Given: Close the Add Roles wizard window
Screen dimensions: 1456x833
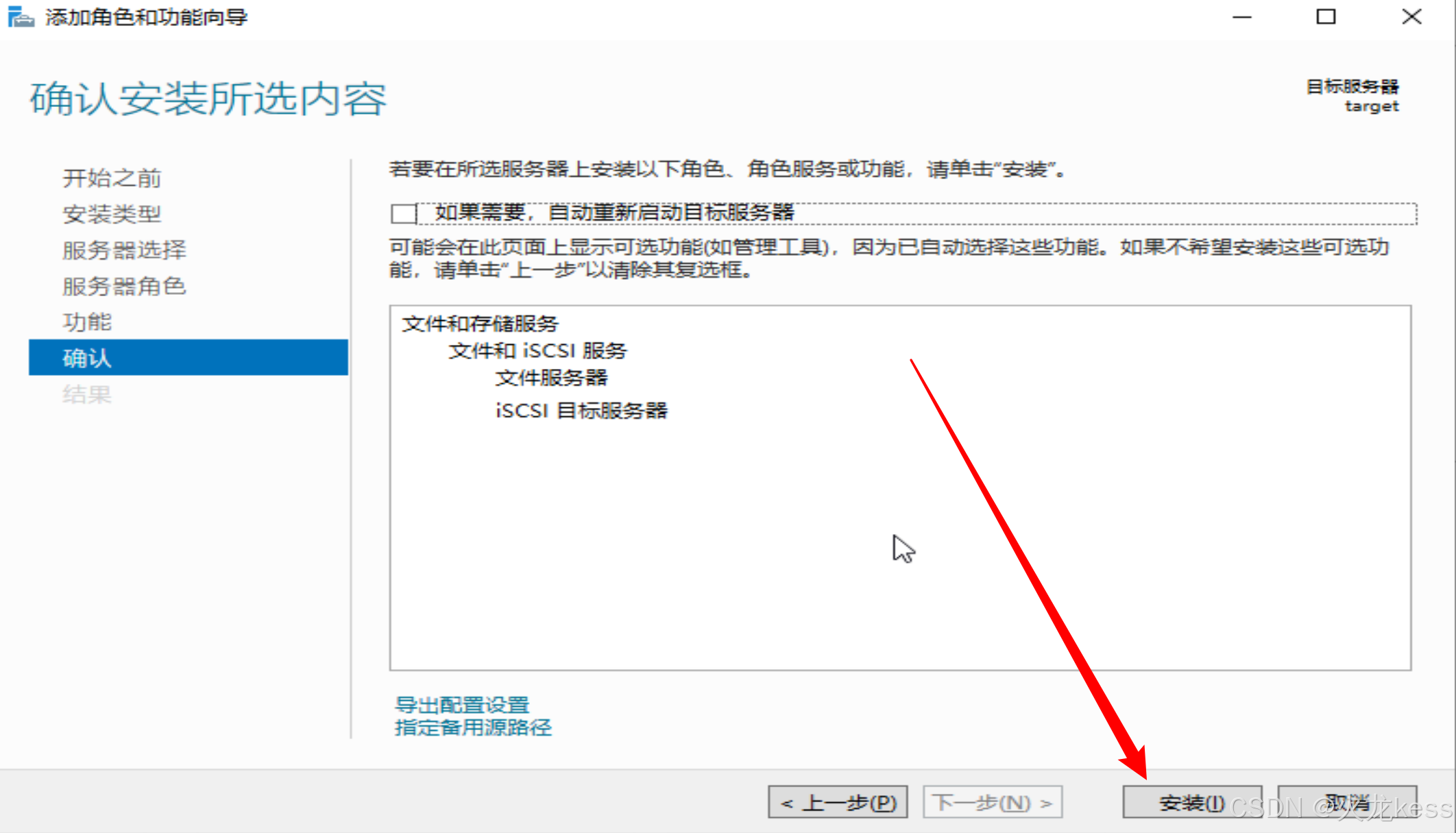Looking at the screenshot, I should click(1412, 16).
